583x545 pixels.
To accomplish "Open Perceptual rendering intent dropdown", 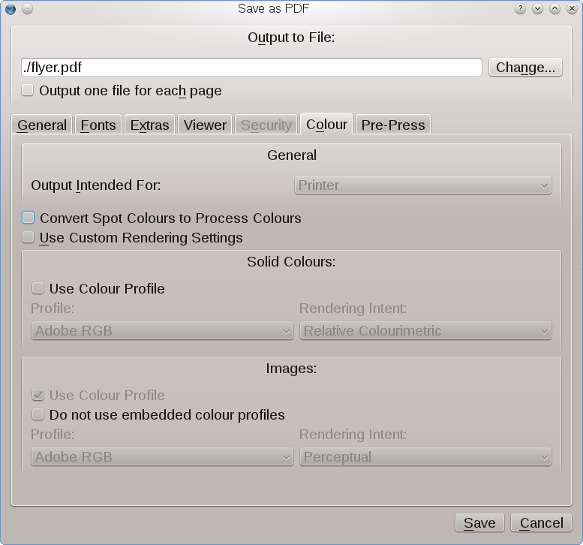I will pyautogui.click(x=425, y=457).
